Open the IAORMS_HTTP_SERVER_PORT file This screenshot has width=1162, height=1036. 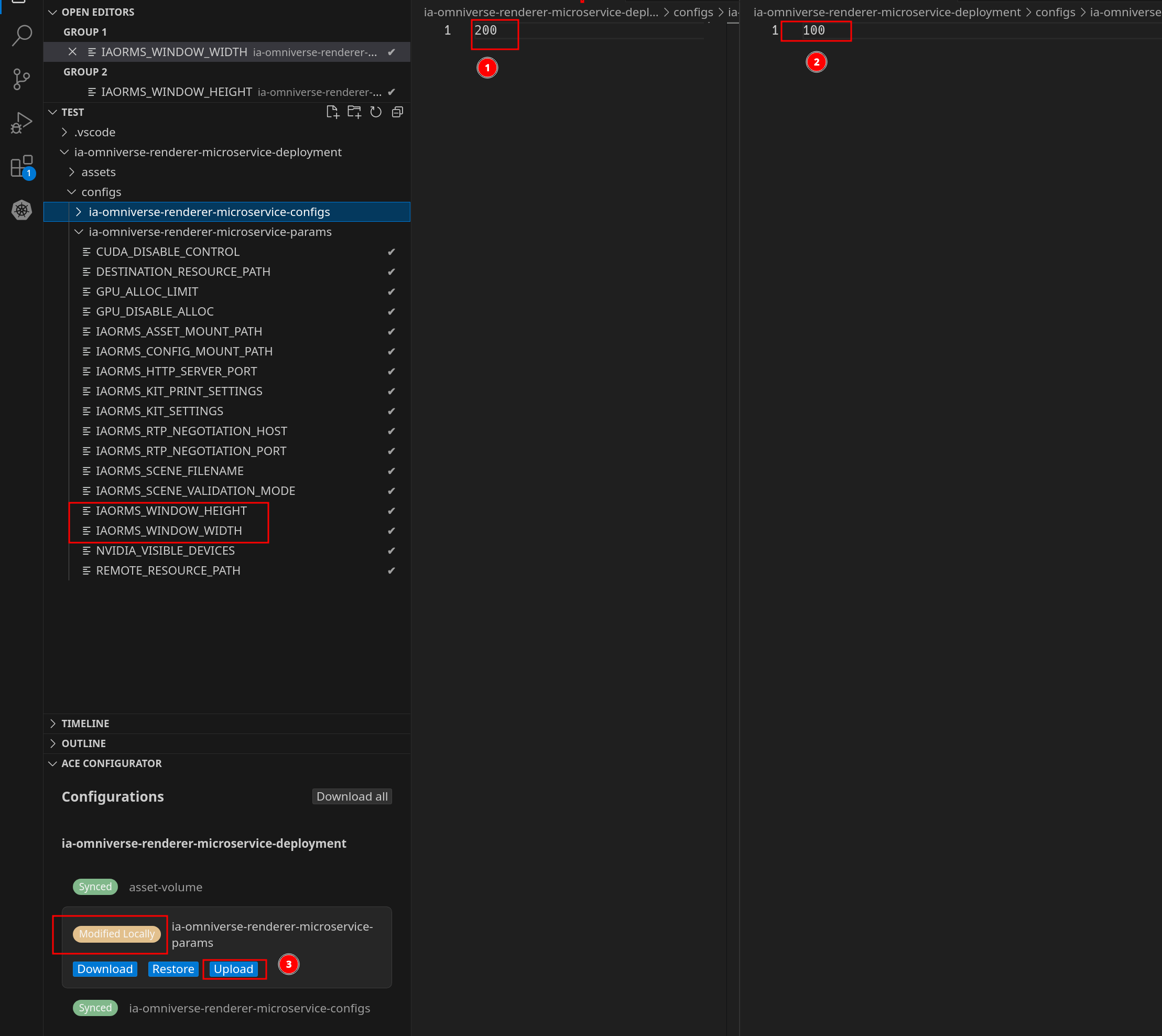(x=227, y=371)
